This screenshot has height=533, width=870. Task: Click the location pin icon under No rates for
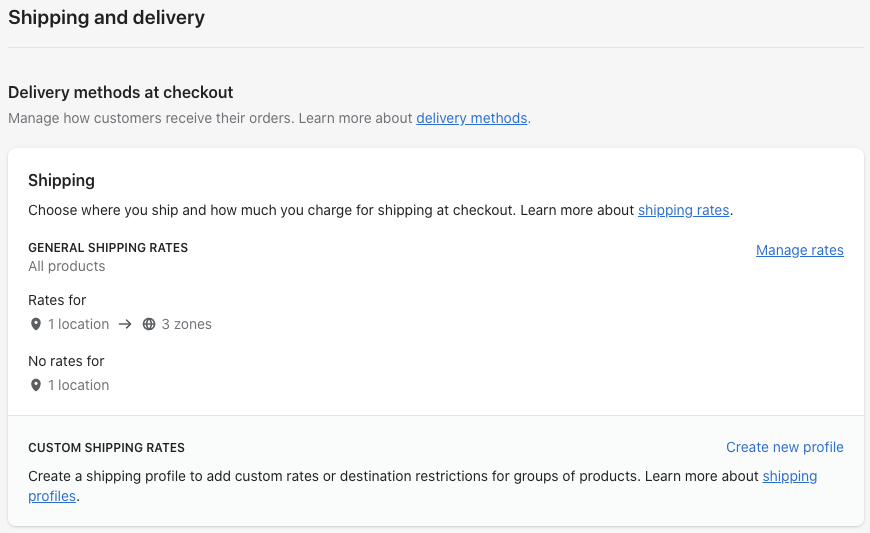tap(36, 385)
